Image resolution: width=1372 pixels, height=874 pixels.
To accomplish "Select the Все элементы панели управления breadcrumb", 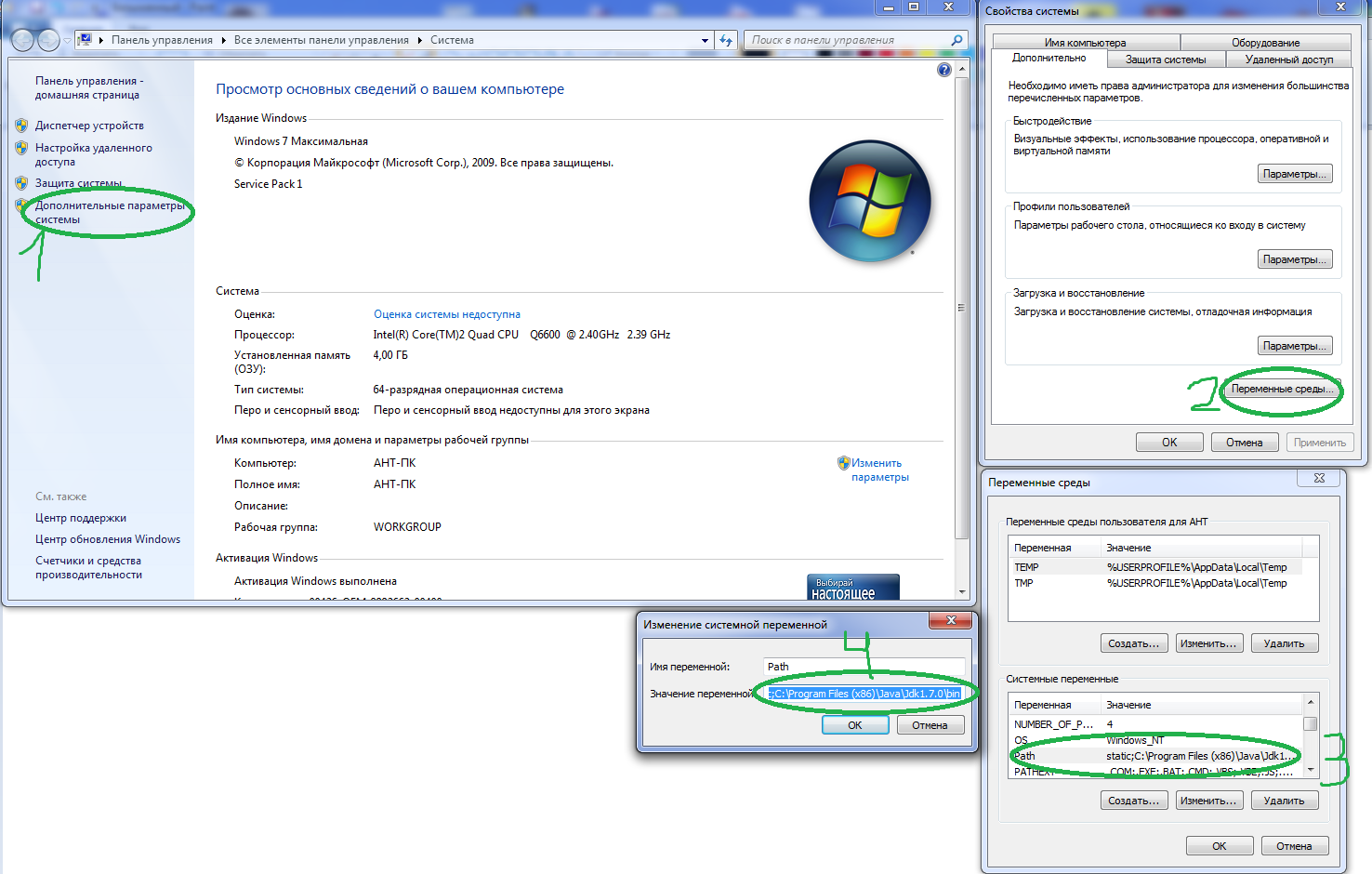I will (322, 40).
